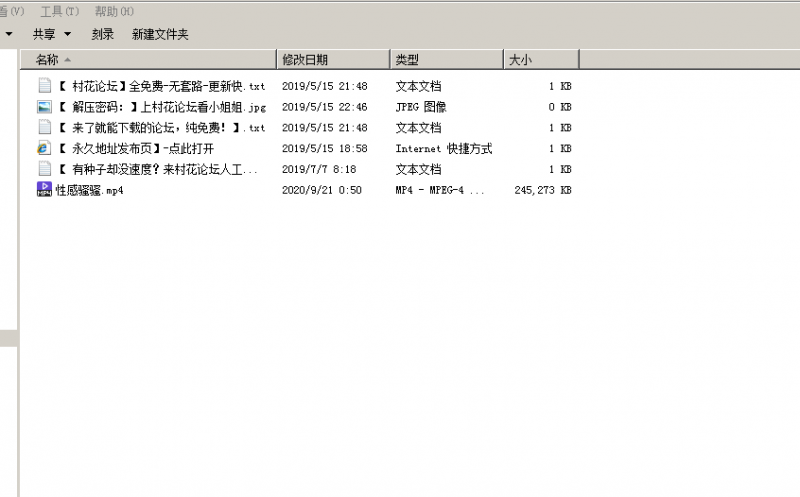The image size is (800, 497).
Task: Click the Internet shortcut icon for 永久地址发布页
Action: click(44, 148)
